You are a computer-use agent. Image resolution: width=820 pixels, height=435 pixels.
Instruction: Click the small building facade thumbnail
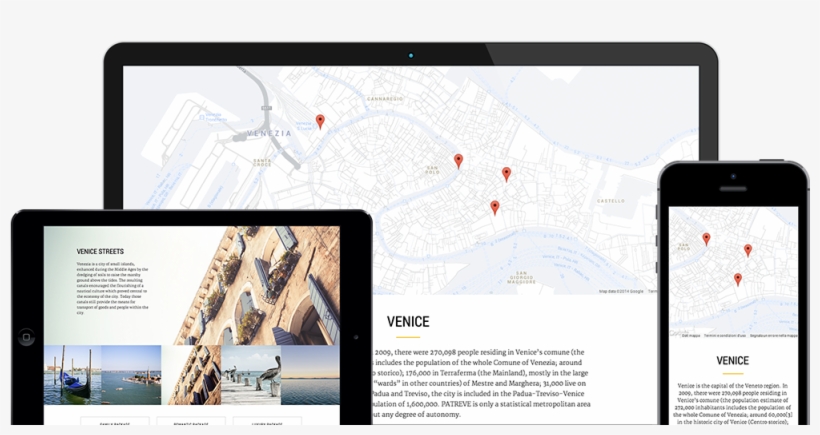[191, 374]
